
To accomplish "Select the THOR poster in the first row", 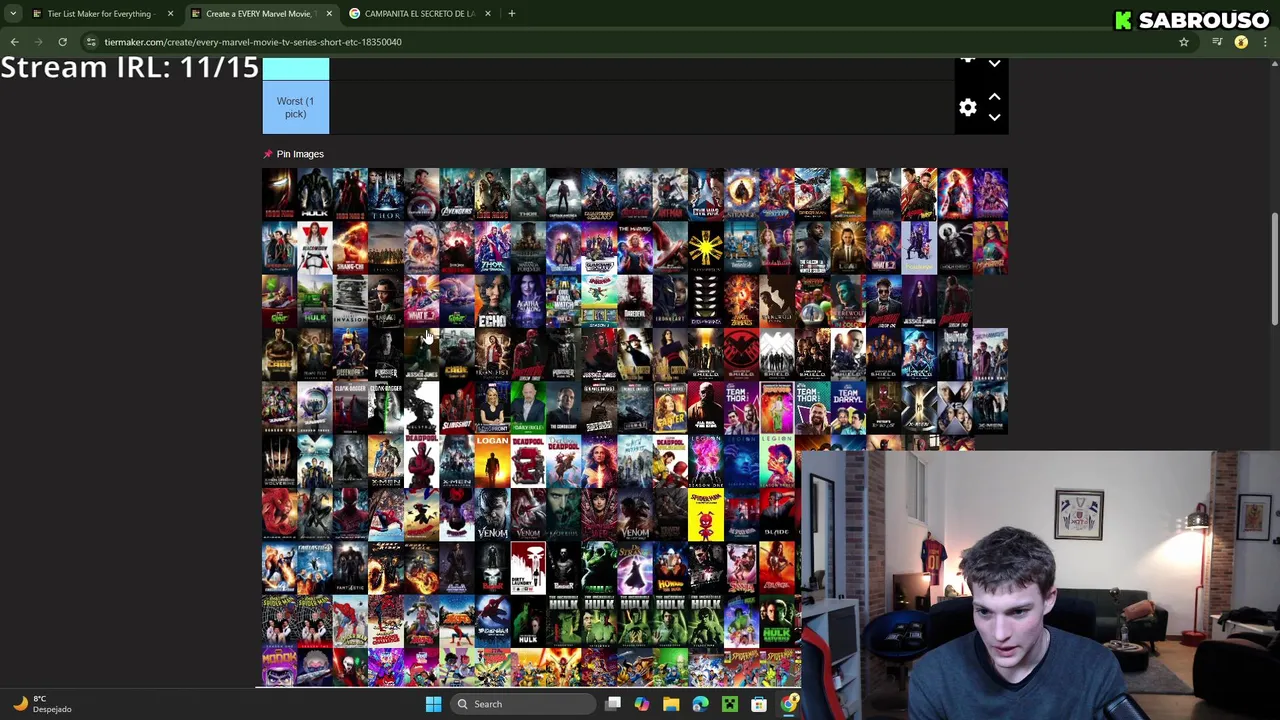I will (x=385, y=193).
